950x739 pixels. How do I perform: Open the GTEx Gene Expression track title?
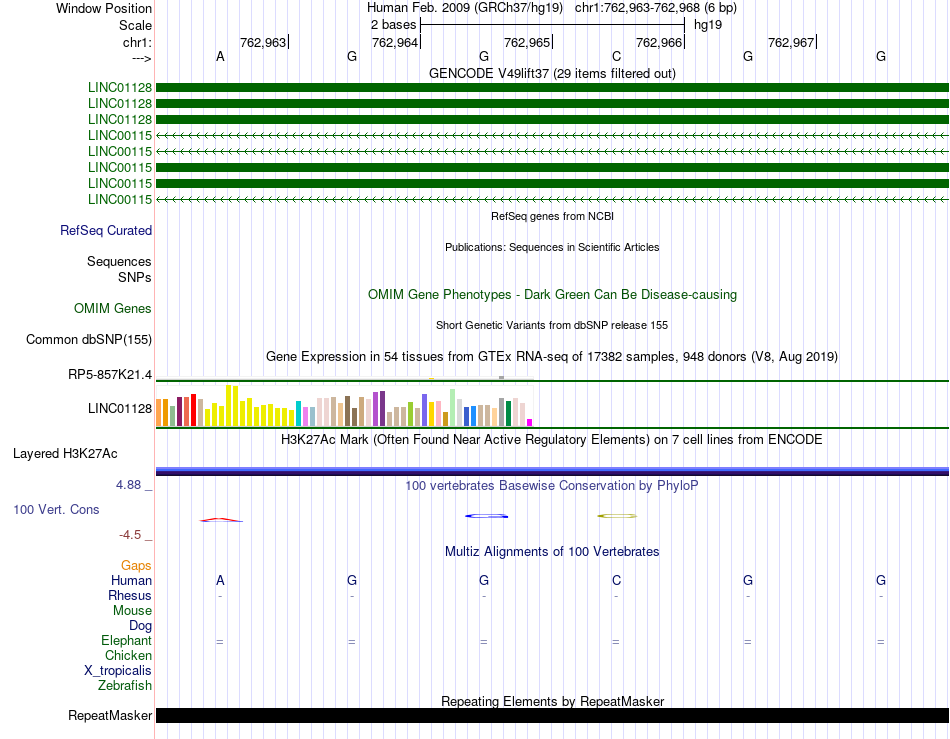click(552, 356)
